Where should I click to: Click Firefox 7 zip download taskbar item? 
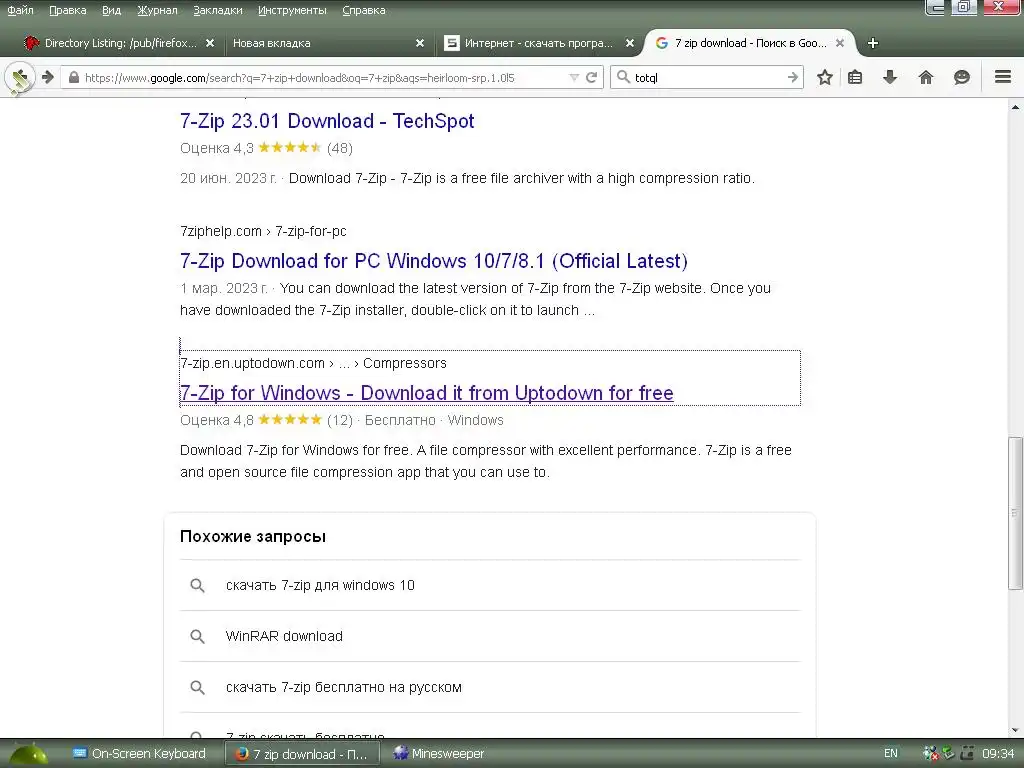pyautogui.click(x=302, y=754)
